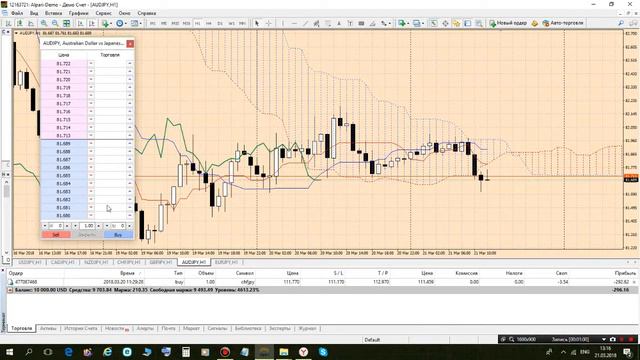Toggle the Terminal window icon
The height and width of the screenshot is (360, 640).
pos(468,23)
